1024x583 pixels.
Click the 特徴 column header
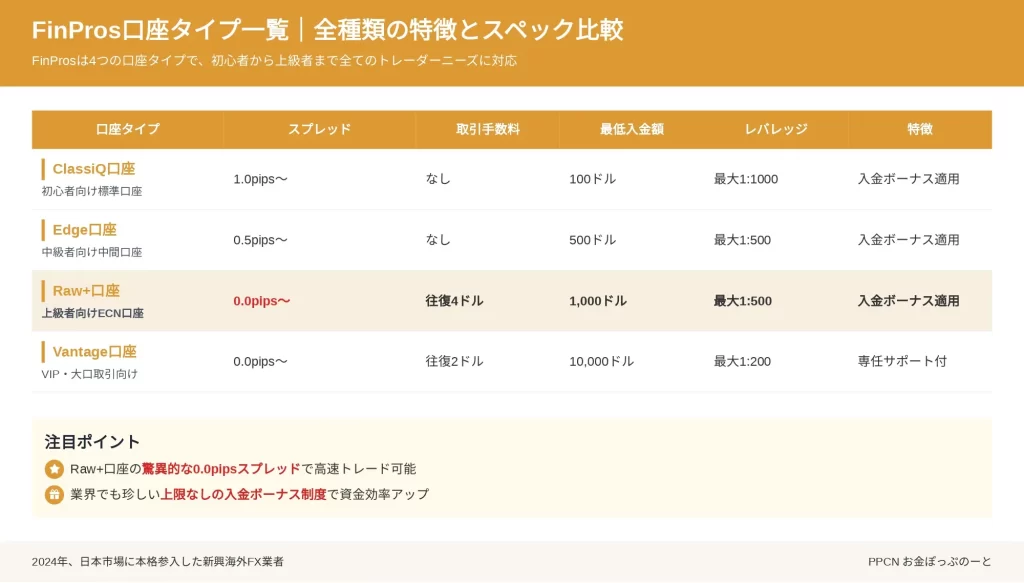[920, 129]
